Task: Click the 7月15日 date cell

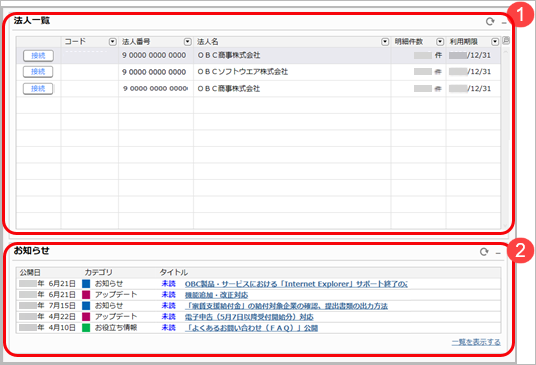Action: (x=47, y=306)
